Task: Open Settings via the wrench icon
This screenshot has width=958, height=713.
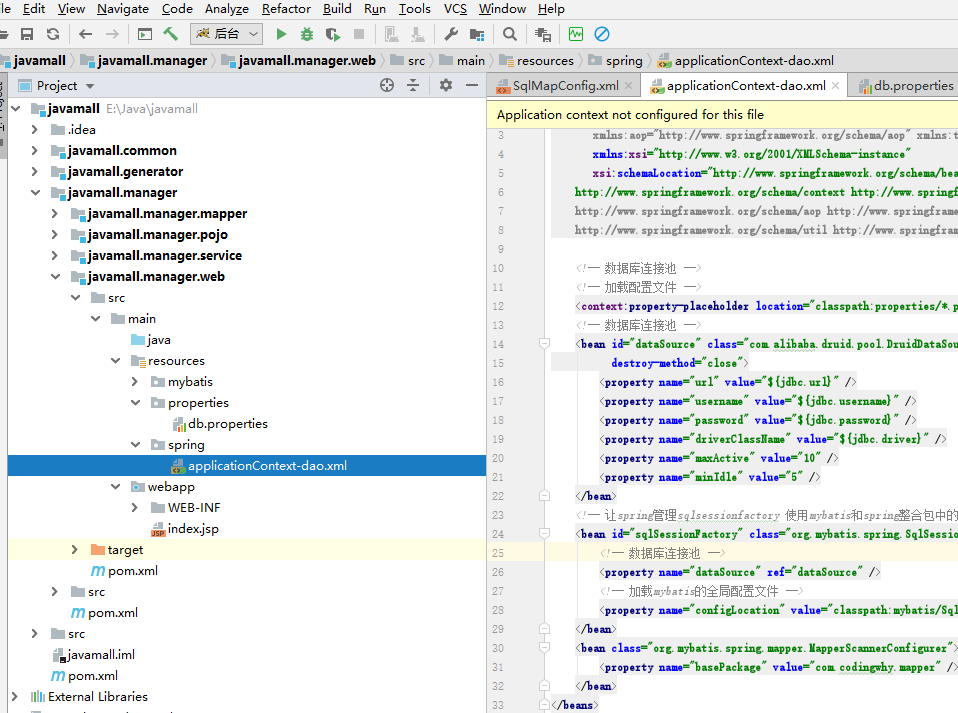Action: [x=450, y=34]
